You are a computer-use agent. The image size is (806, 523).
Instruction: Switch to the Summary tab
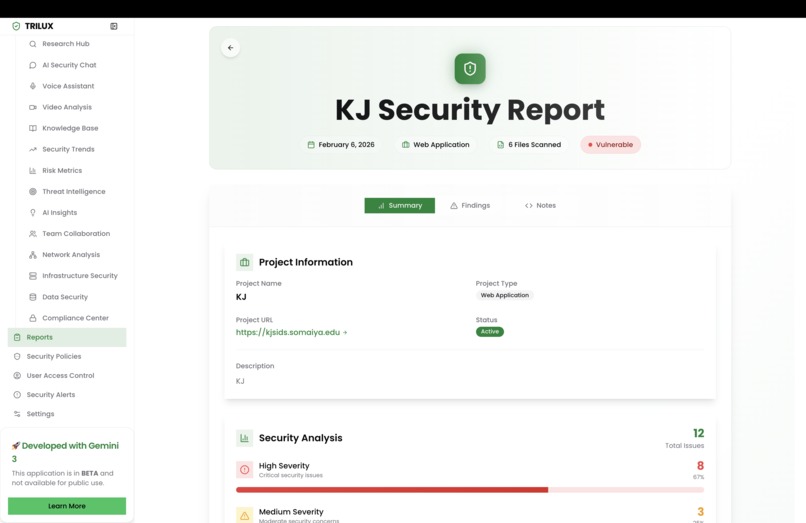[399, 206]
